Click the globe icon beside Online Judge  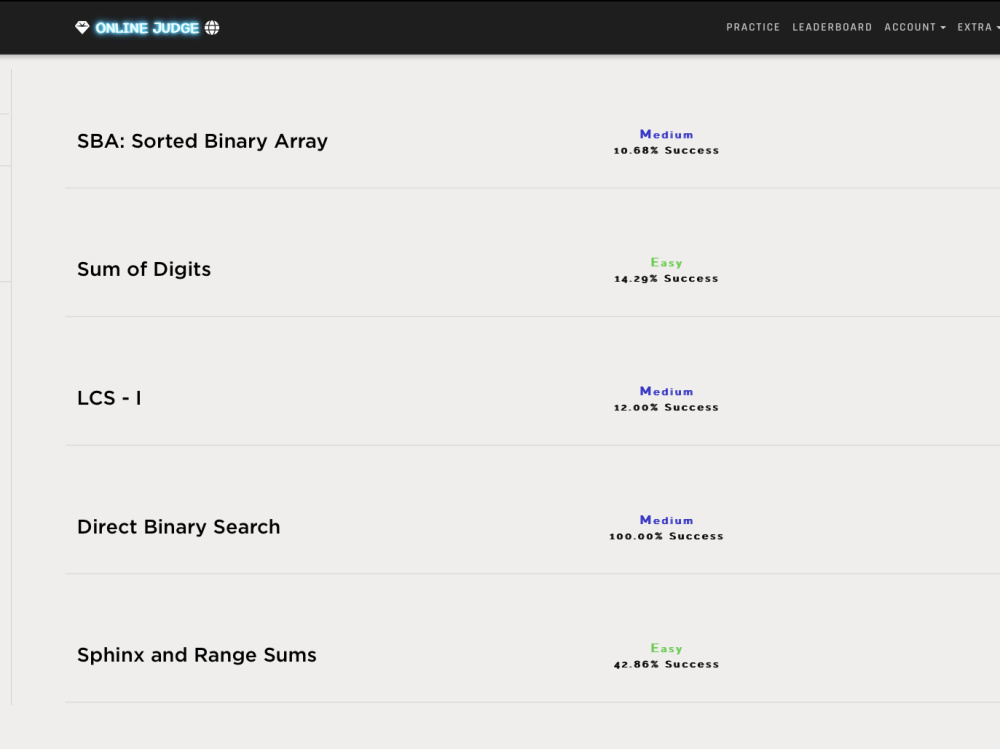(x=212, y=27)
